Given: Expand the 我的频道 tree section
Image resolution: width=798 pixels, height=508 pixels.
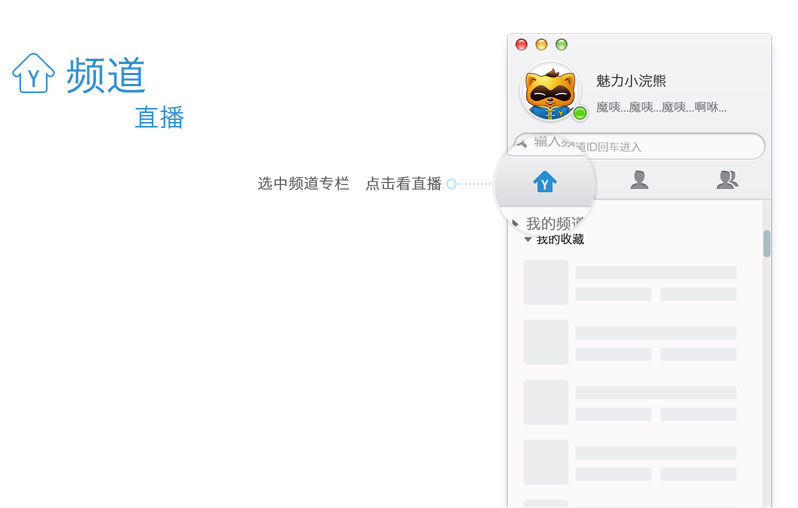Looking at the screenshot, I should coord(516,223).
